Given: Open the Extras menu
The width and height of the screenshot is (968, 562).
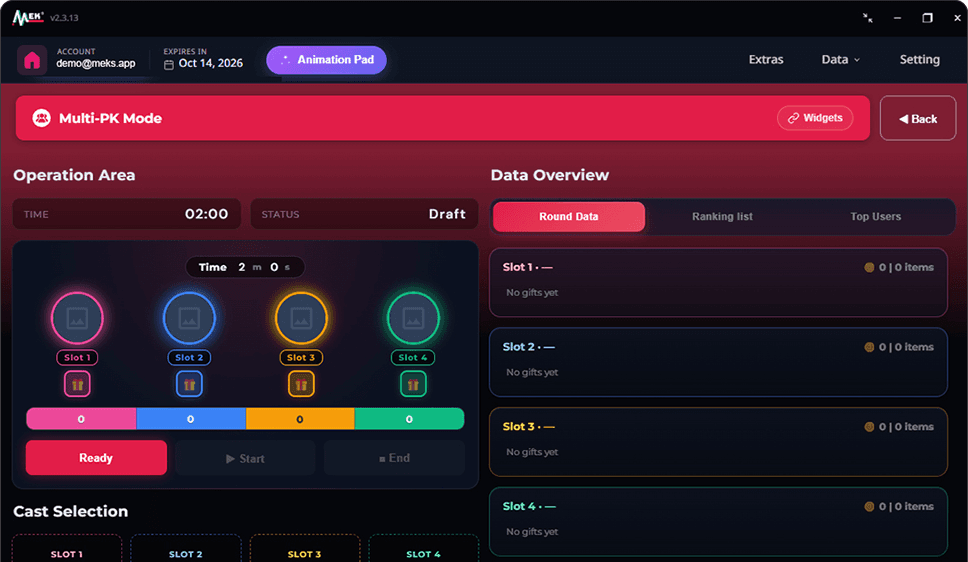Looking at the screenshot, I should tap(766, 60).
